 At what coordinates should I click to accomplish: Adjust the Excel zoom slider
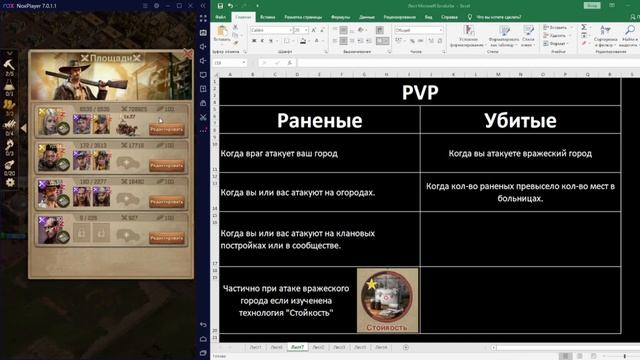pyautogui.click(x=624, y=356)
